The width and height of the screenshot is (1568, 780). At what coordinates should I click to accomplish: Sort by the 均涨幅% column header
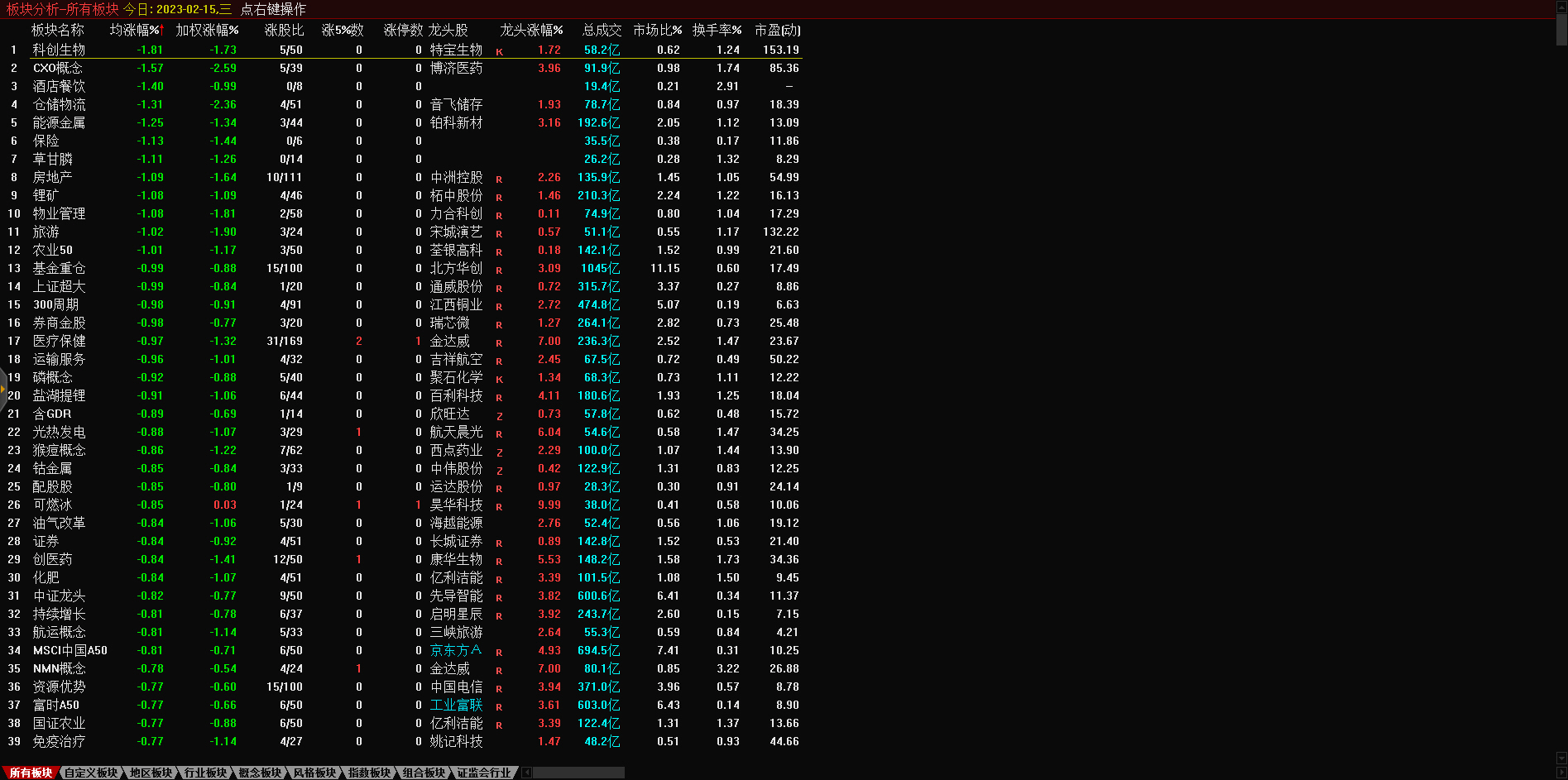click(137, 30)
